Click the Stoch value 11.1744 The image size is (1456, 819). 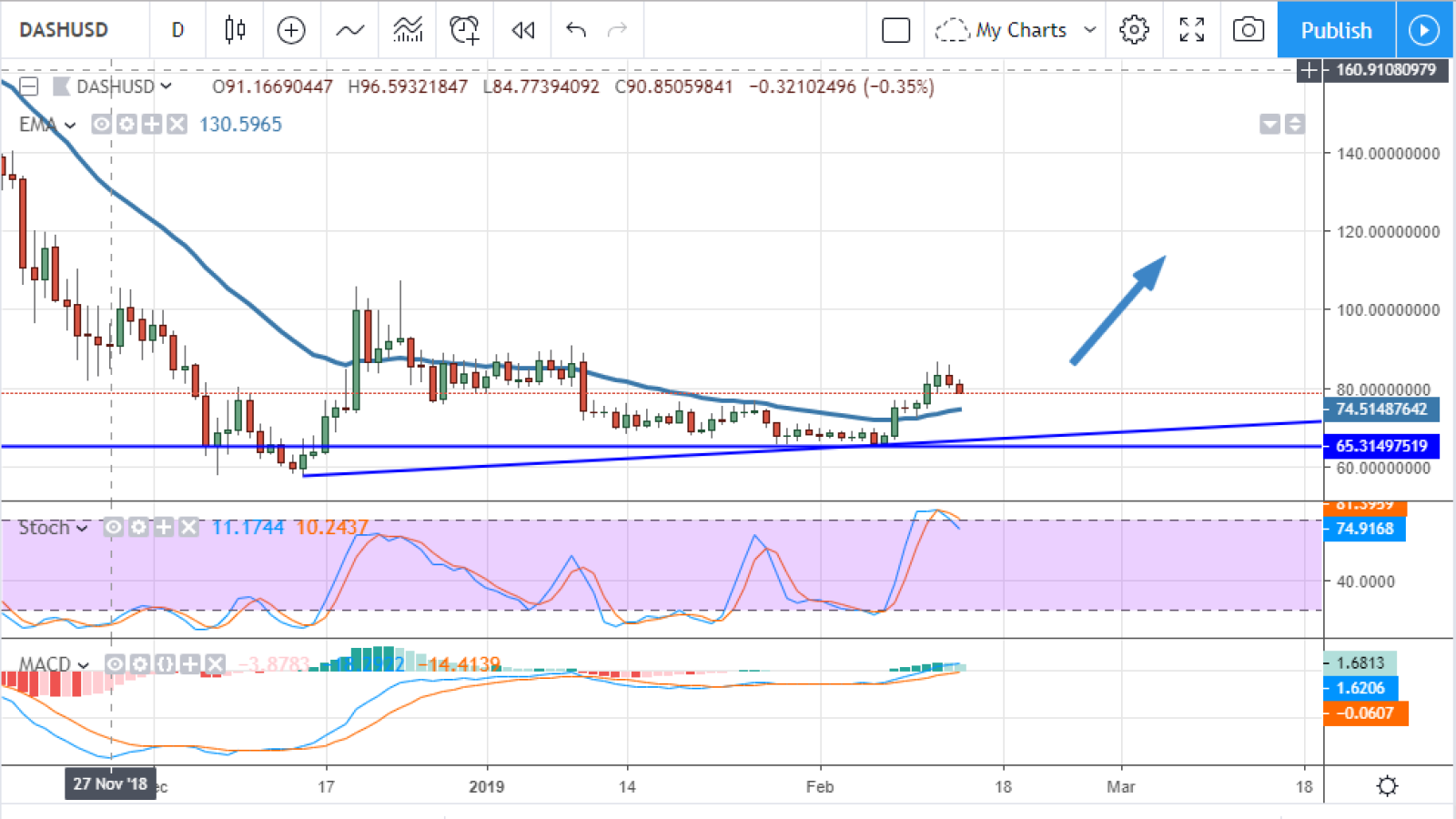pos(248,527)
